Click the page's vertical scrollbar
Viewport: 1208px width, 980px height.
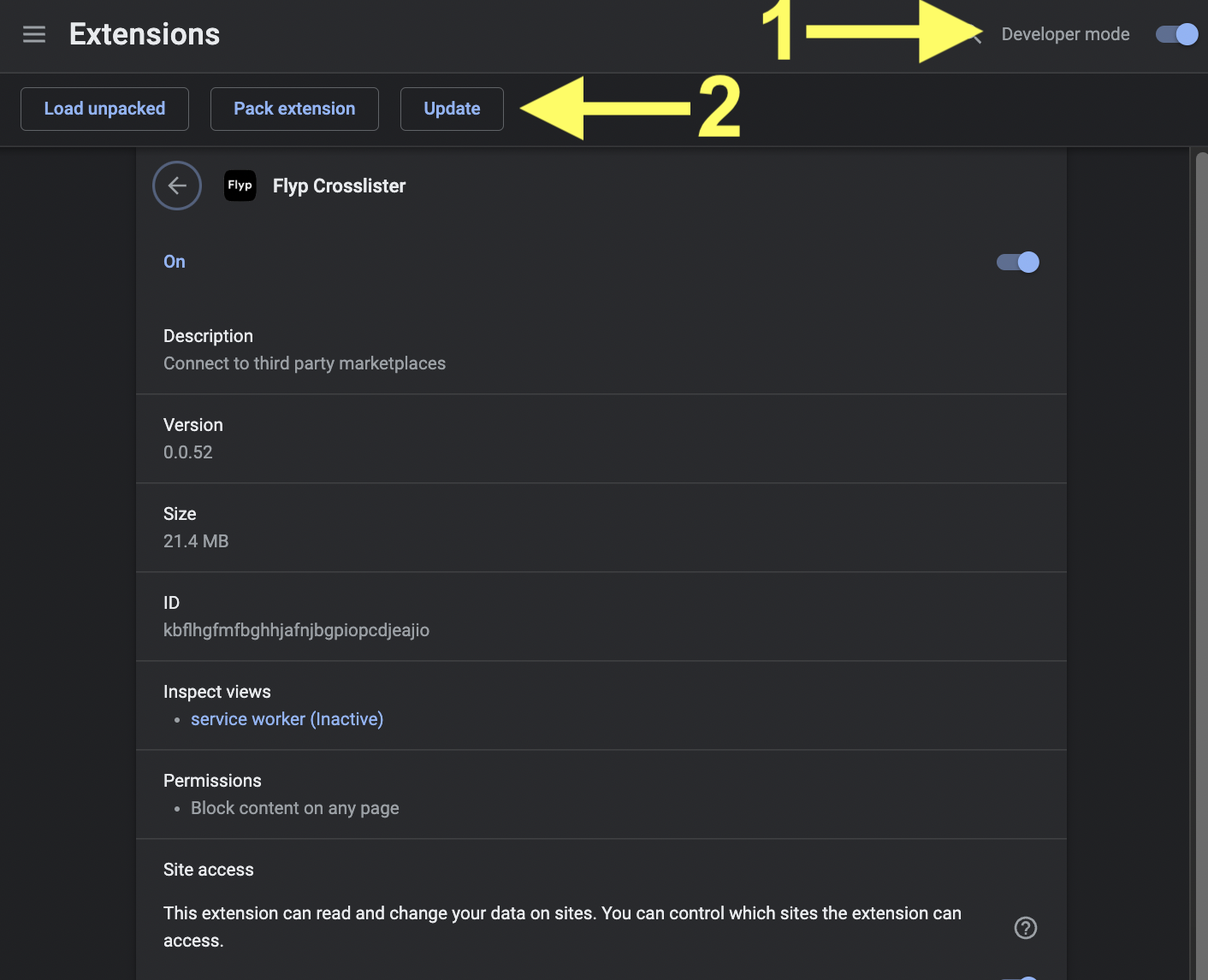[x=1200, y=513]
